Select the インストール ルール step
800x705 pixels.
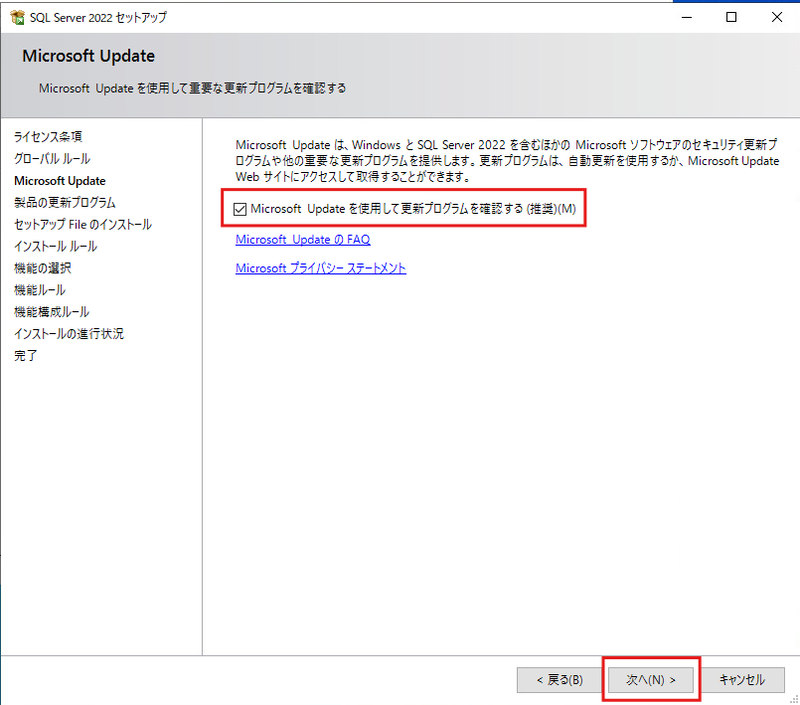coord(55,246)
